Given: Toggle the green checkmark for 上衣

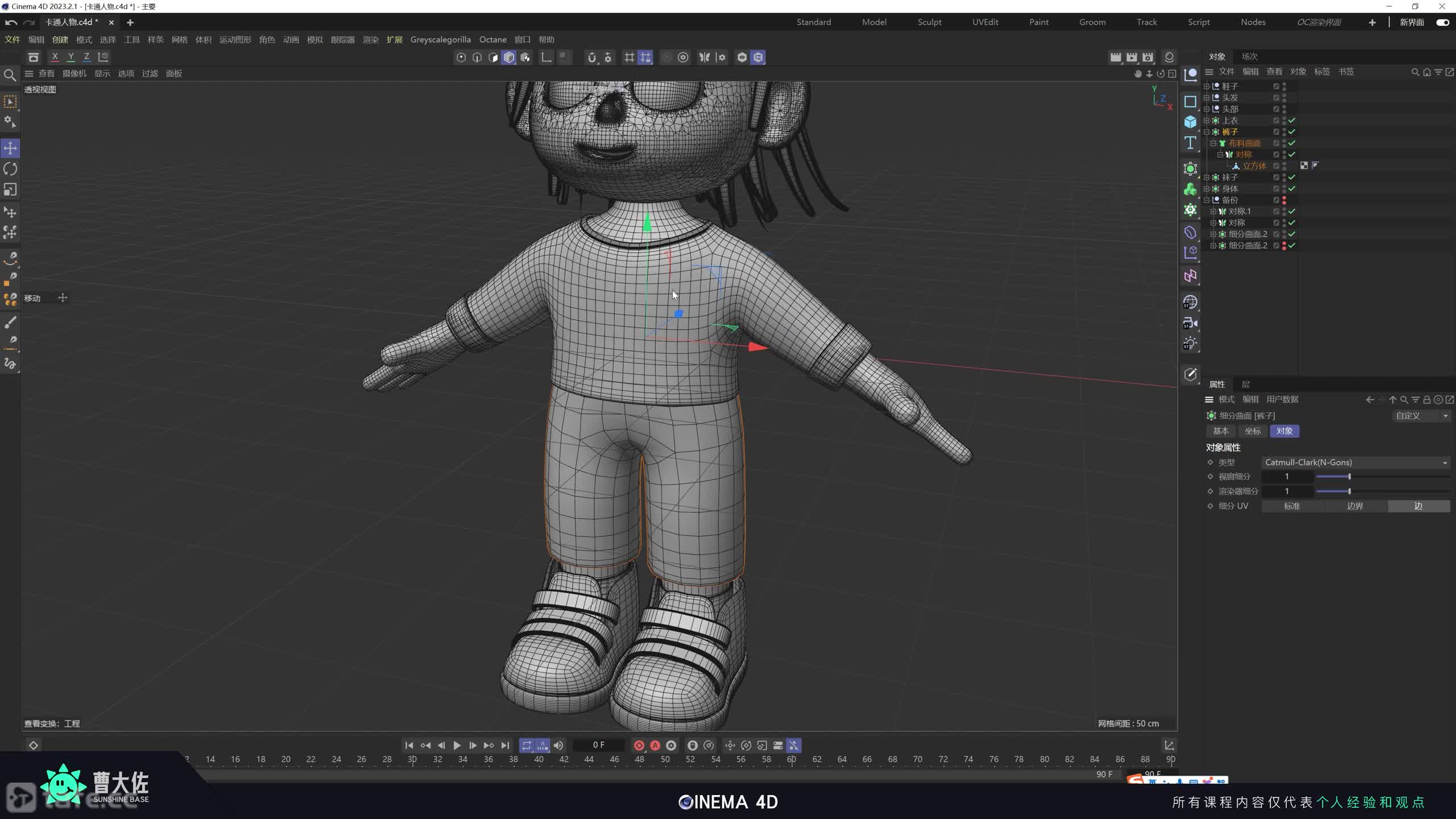Looking at the screenshot, I should (x=1292, y=121).
